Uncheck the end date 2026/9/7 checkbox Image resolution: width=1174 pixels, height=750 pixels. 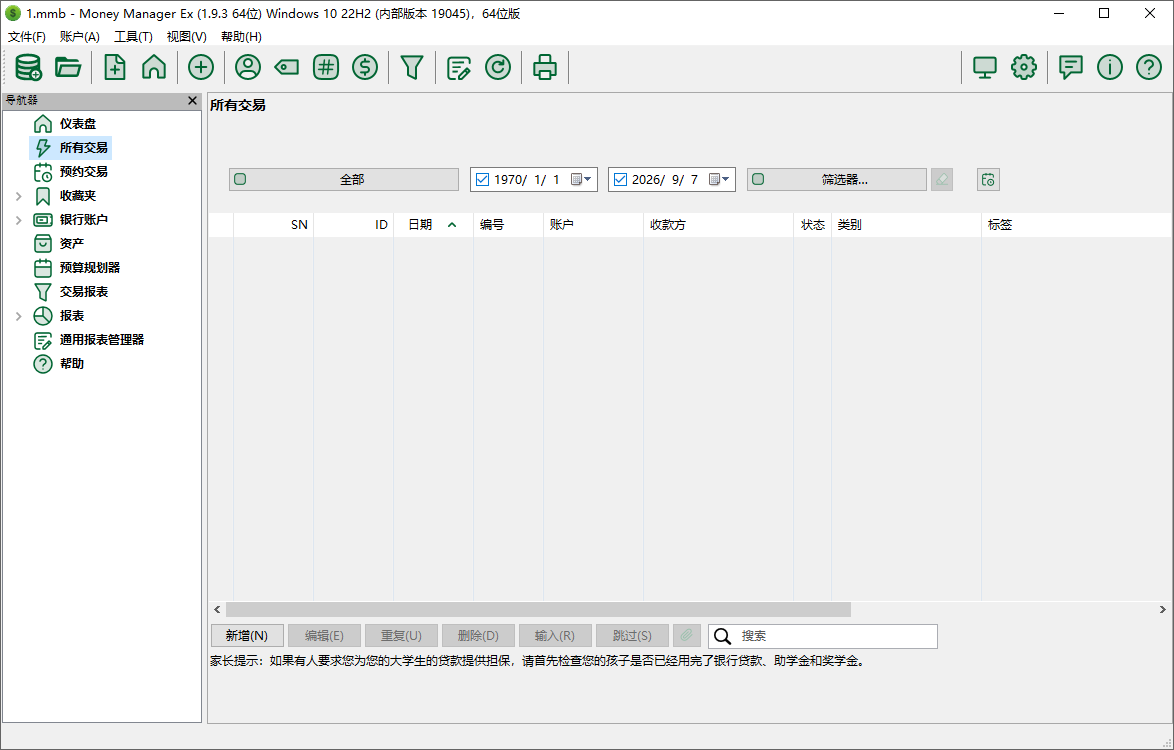pos(620,180)
